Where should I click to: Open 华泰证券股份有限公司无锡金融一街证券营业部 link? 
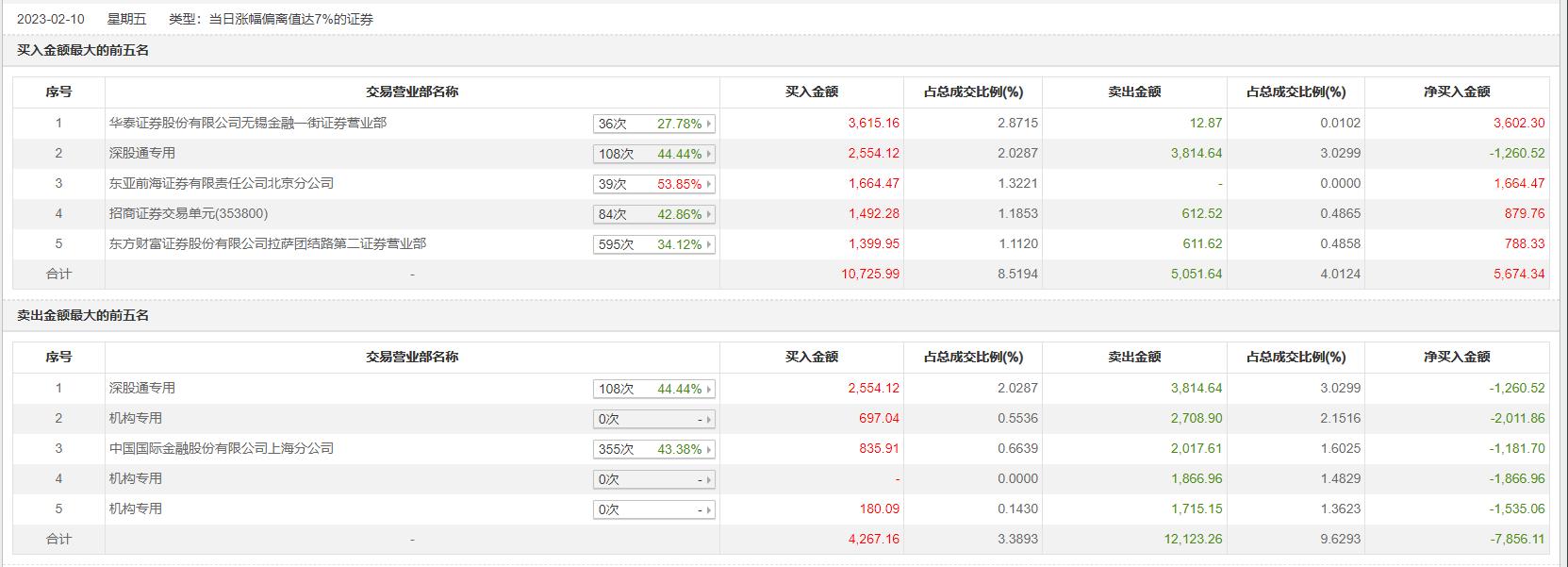(x=248, y=123)
